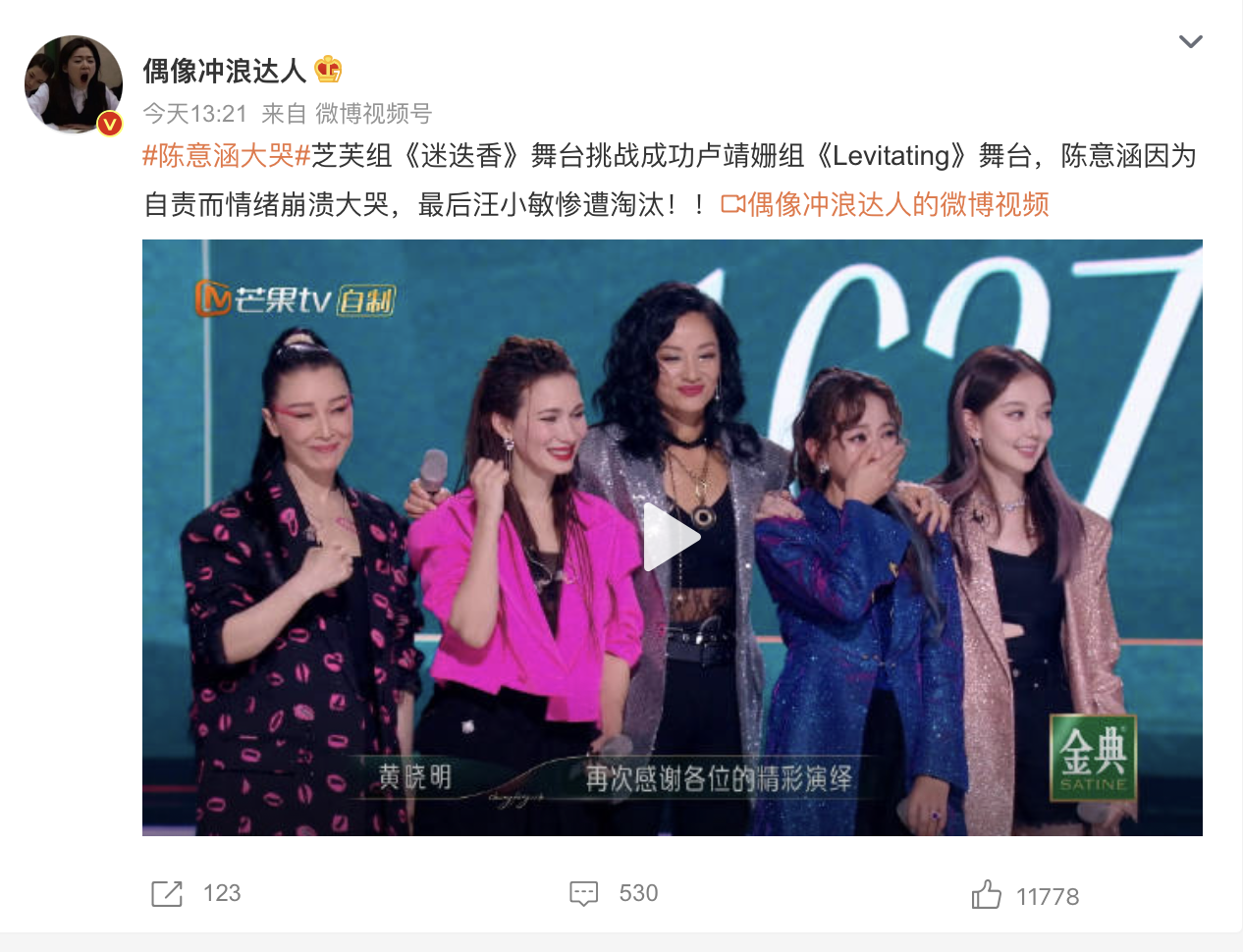Click the 微博视频号 source link
1243x952 pixels.
coord(373,114)
